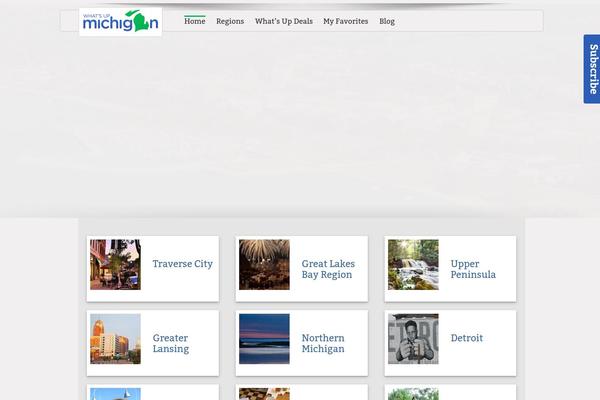This screenshot has height=400, width=600.
Task: Click the blue Subscribe side tab
Action: pyautogui.click(x=592, y=69)
